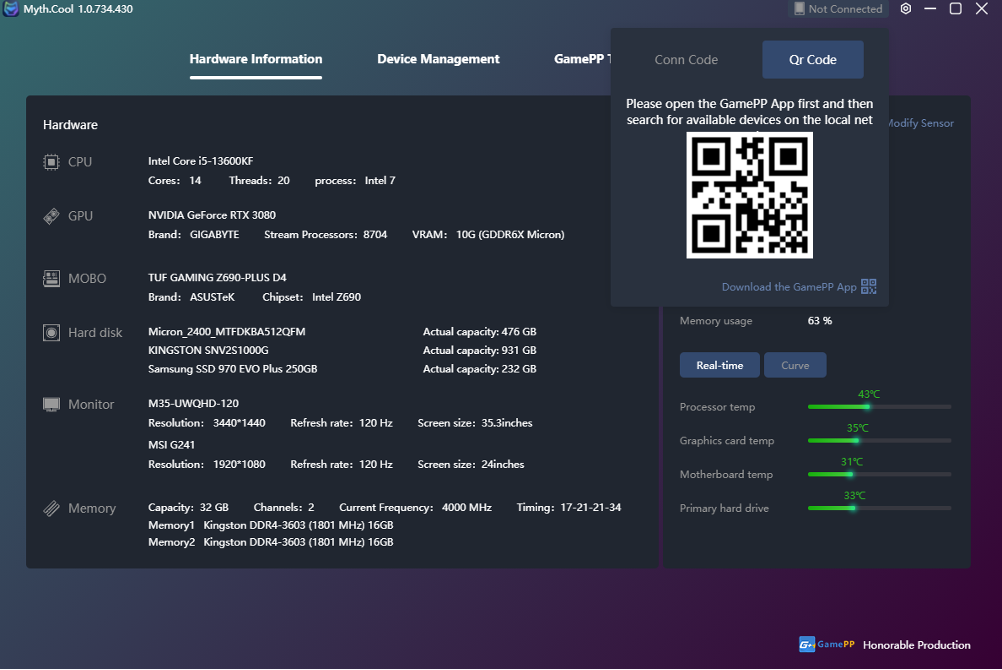The width and height of the screenshot is (1002, 670).
Task: Click the GamePP logo at bottom right
Action: tap(826, 644)
